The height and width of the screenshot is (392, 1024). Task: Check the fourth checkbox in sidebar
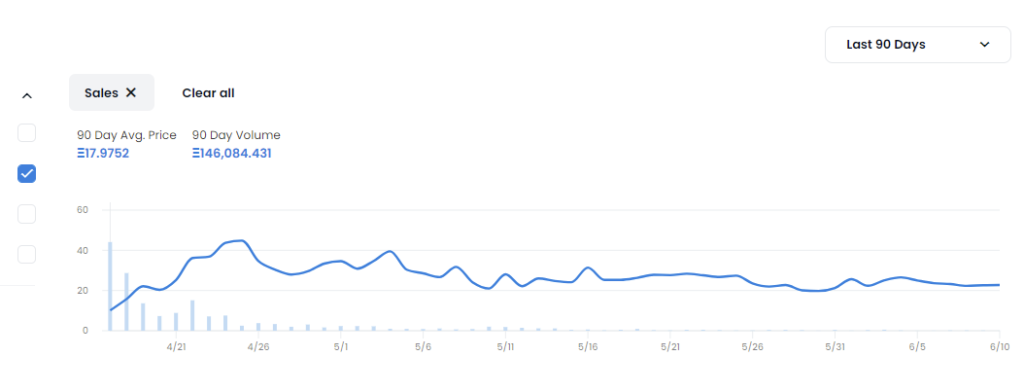27,254
